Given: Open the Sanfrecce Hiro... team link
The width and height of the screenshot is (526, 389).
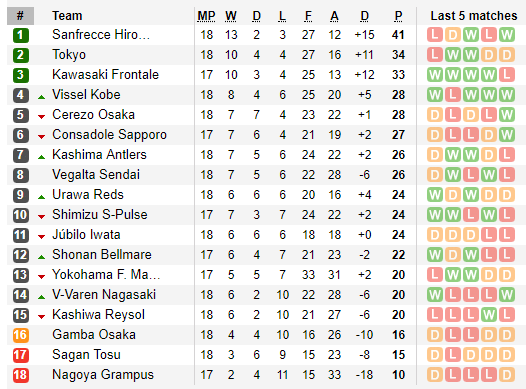Looking at the screenshot, I should [x=101, y=35].
